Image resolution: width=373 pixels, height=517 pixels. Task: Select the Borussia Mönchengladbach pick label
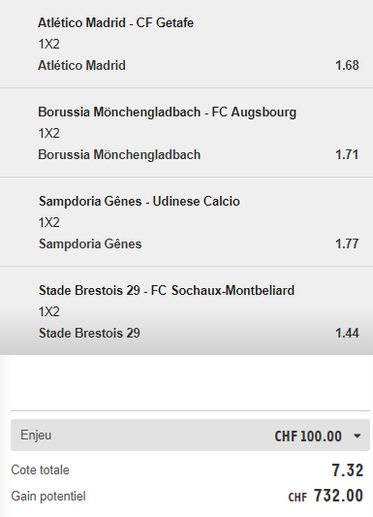(119, 155)
